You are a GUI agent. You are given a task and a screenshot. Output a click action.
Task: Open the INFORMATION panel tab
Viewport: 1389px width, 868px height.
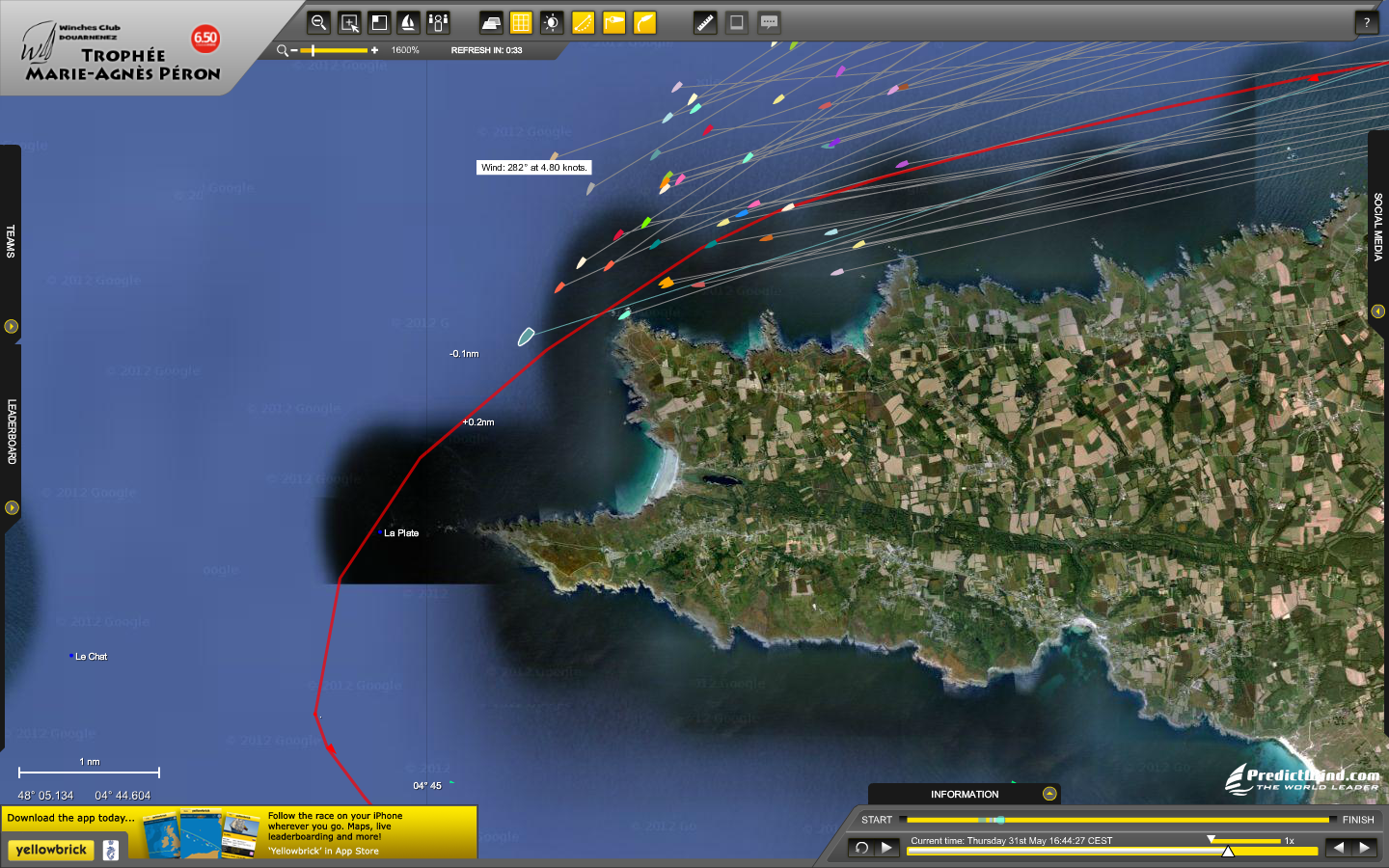pyautogui.click(x=965, y=794)
